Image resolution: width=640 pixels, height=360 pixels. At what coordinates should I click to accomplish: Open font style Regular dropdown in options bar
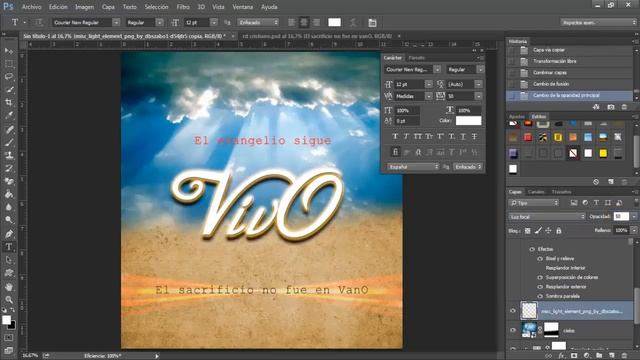[160, 22]
